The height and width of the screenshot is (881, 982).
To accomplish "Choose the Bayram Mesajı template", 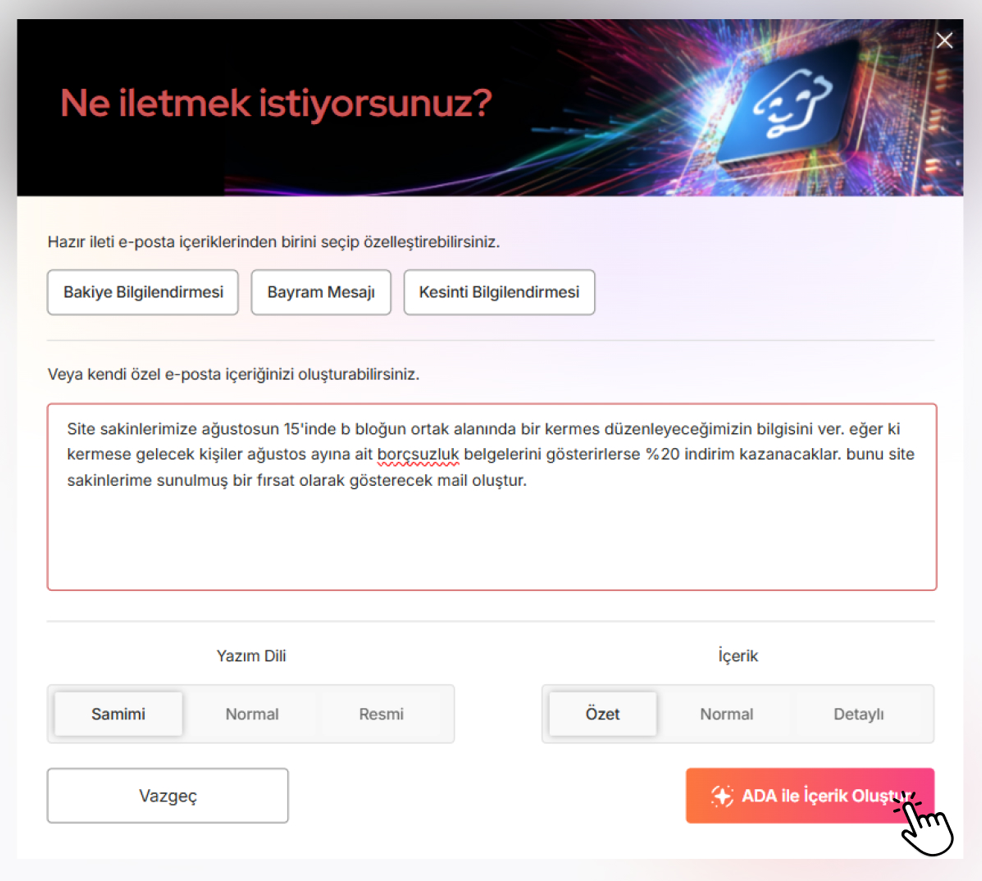I will [x=321, y=292].
